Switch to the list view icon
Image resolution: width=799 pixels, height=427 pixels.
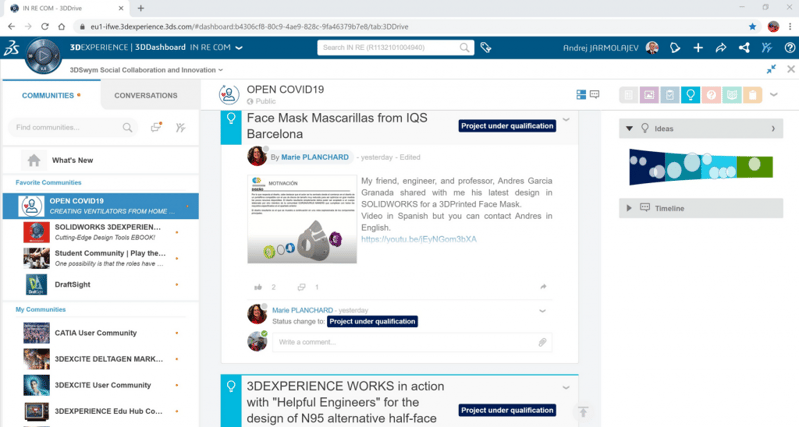(x=581, y=94)
